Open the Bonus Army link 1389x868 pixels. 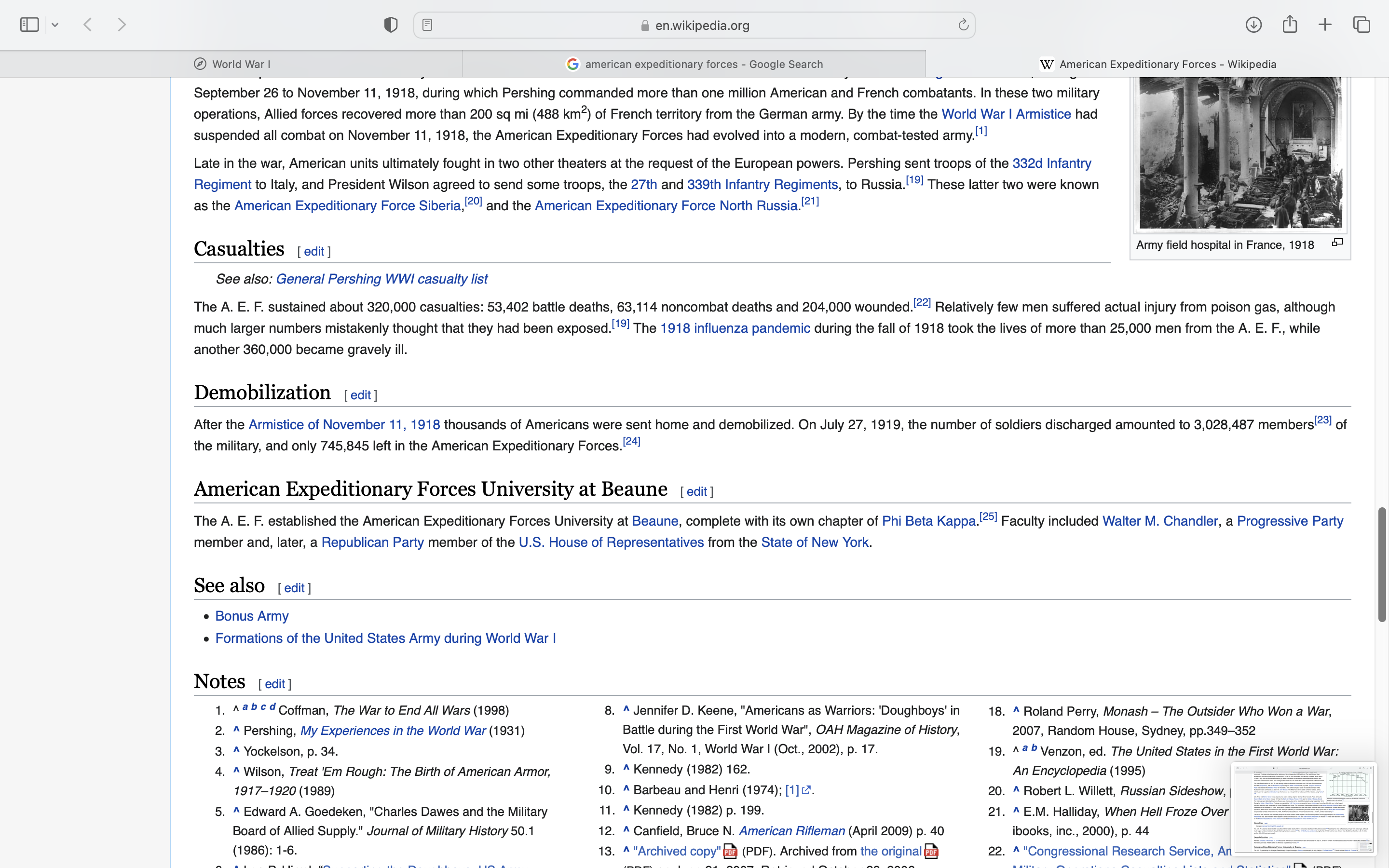[252, 616]
